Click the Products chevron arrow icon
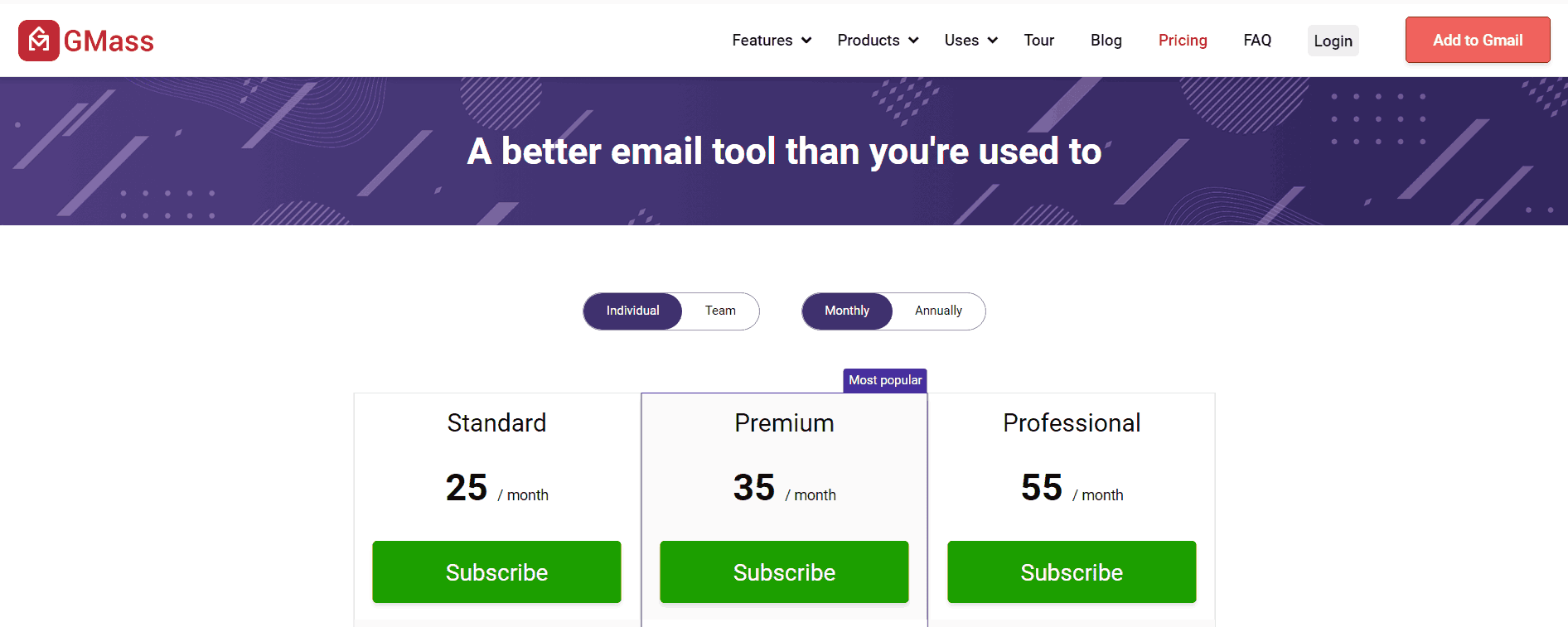 click(x=913, y=41)
